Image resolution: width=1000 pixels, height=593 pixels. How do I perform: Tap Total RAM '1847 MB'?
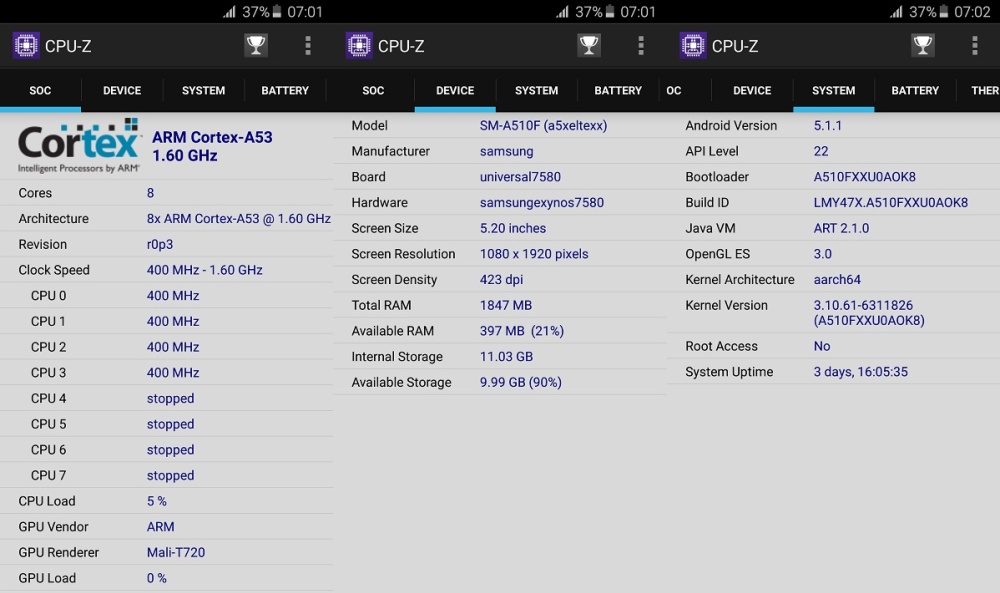coord(506,305)
